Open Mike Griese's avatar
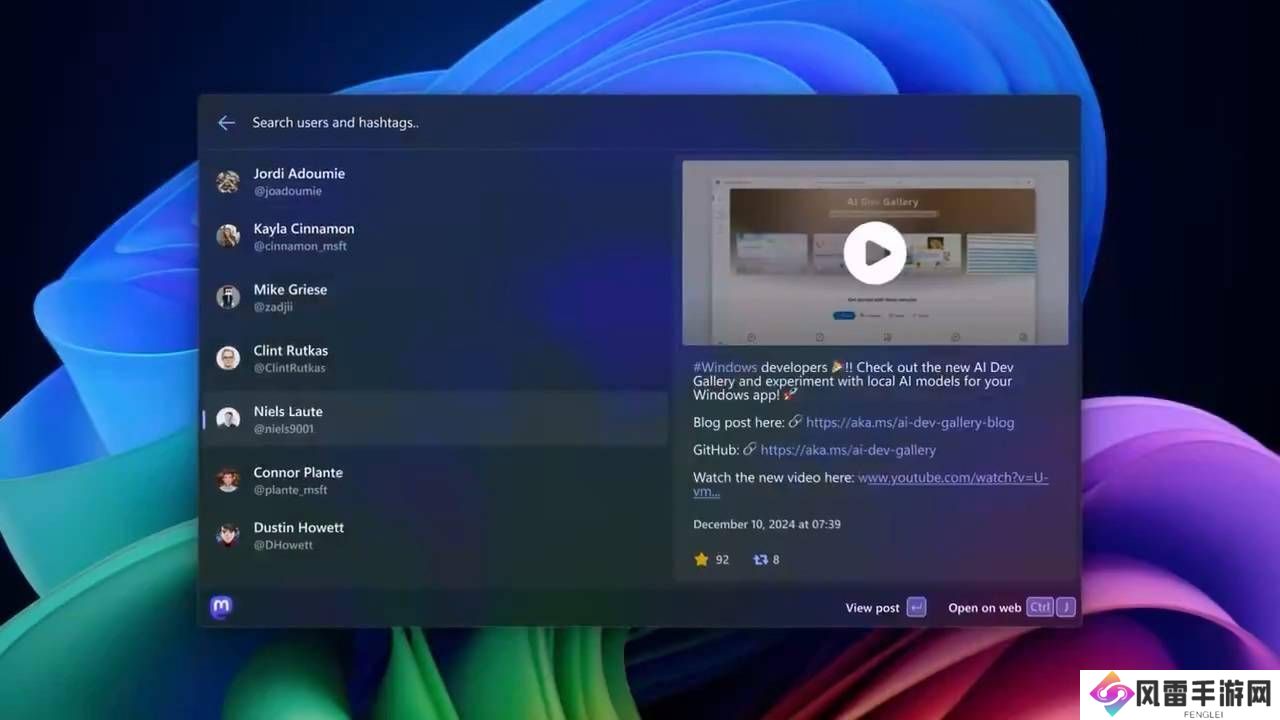Screen dimensions: 1280x720 [228, 297]
